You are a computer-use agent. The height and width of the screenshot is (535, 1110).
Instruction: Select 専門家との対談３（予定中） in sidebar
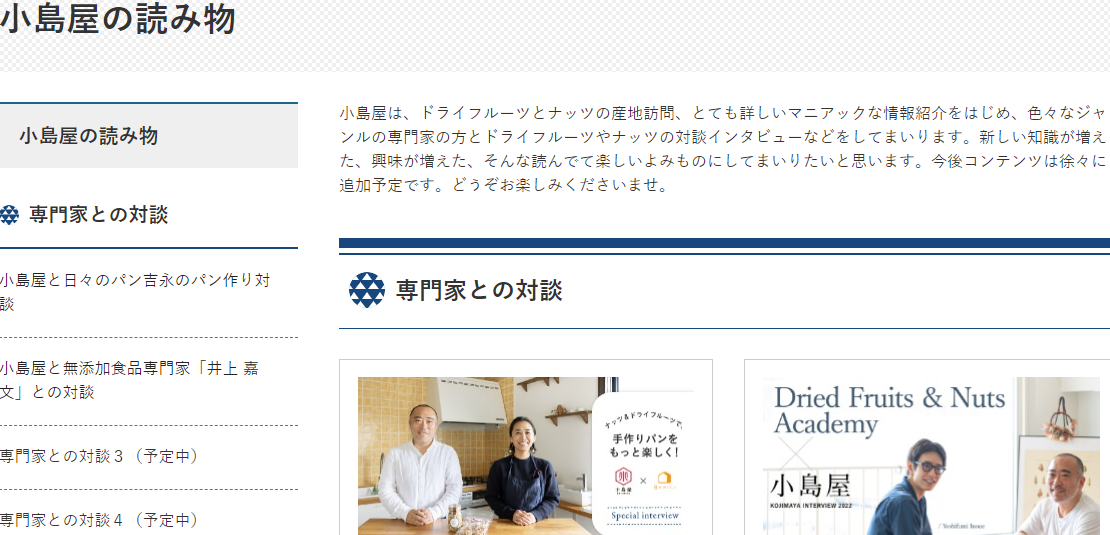point(100,457)
